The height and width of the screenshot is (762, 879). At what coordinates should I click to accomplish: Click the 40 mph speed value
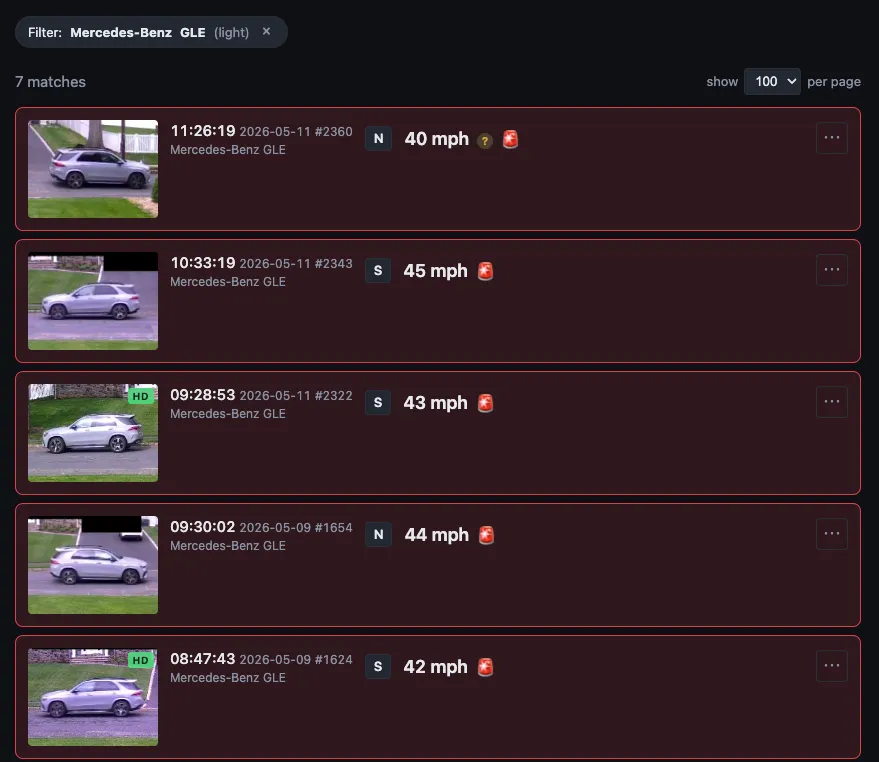click(437, 138)
